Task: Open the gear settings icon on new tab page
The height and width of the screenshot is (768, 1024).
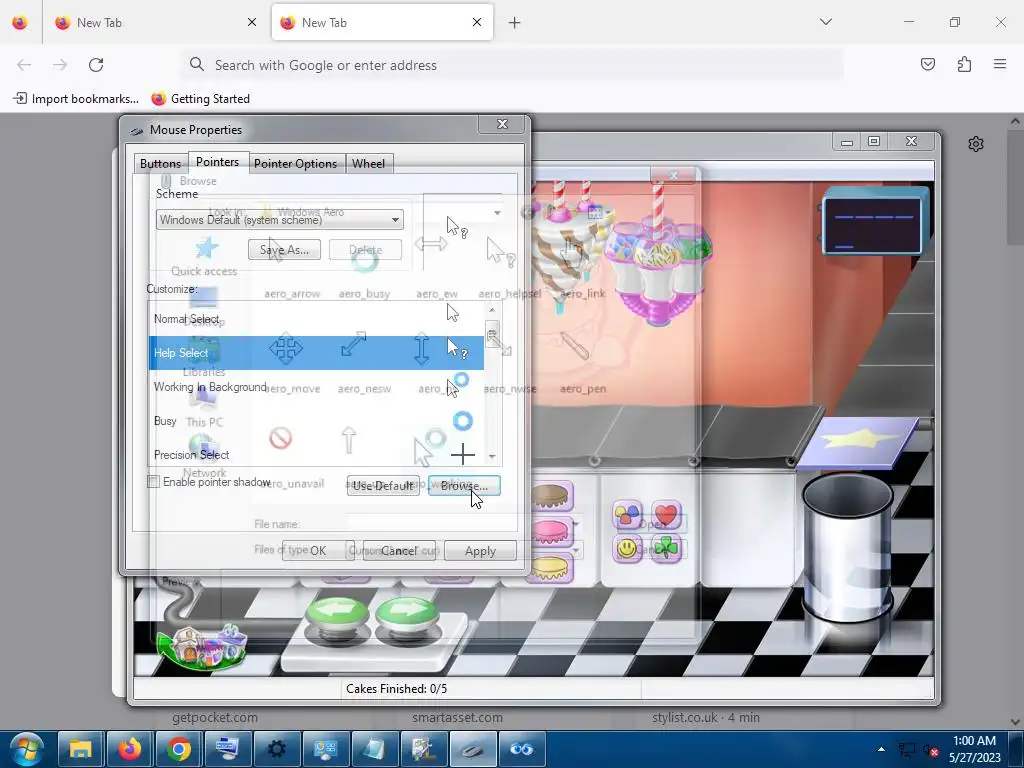Action: point(976,144)
